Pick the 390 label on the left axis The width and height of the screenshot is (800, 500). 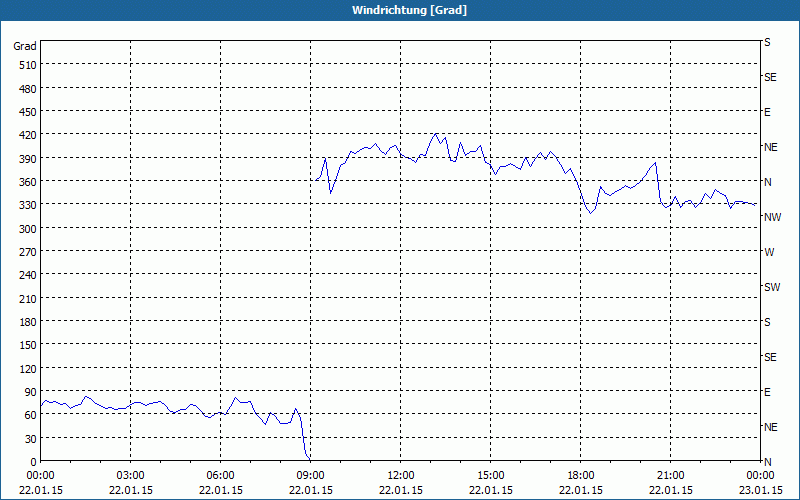28,159
